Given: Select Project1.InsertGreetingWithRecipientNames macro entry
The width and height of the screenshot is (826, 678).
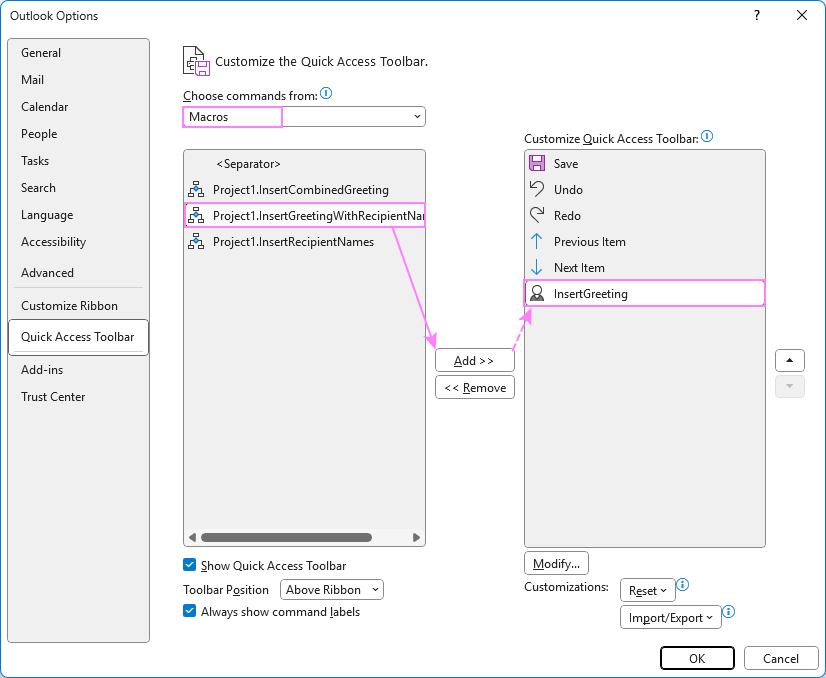Looking at the screenshot, I should 304,215.
